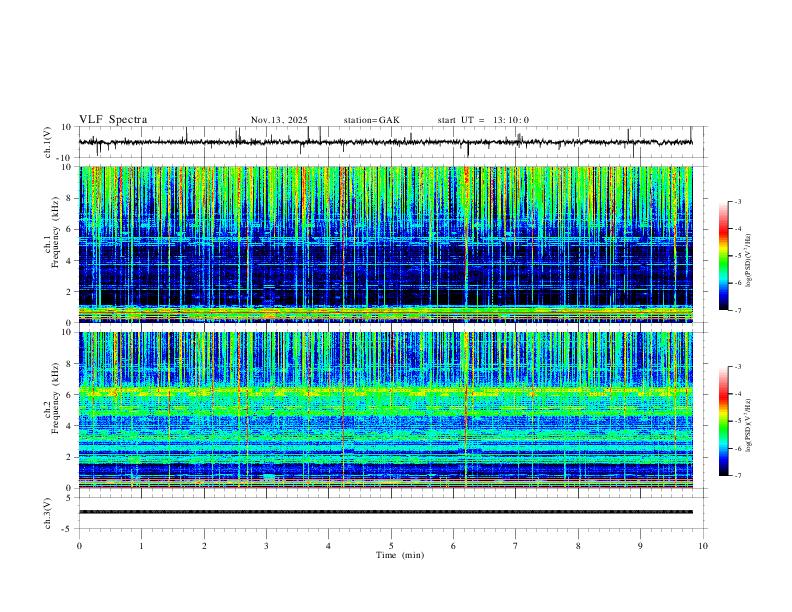Click the upper 'log(PSD)(V²/Hz)' colorbar label

click(x=748, y=261)
